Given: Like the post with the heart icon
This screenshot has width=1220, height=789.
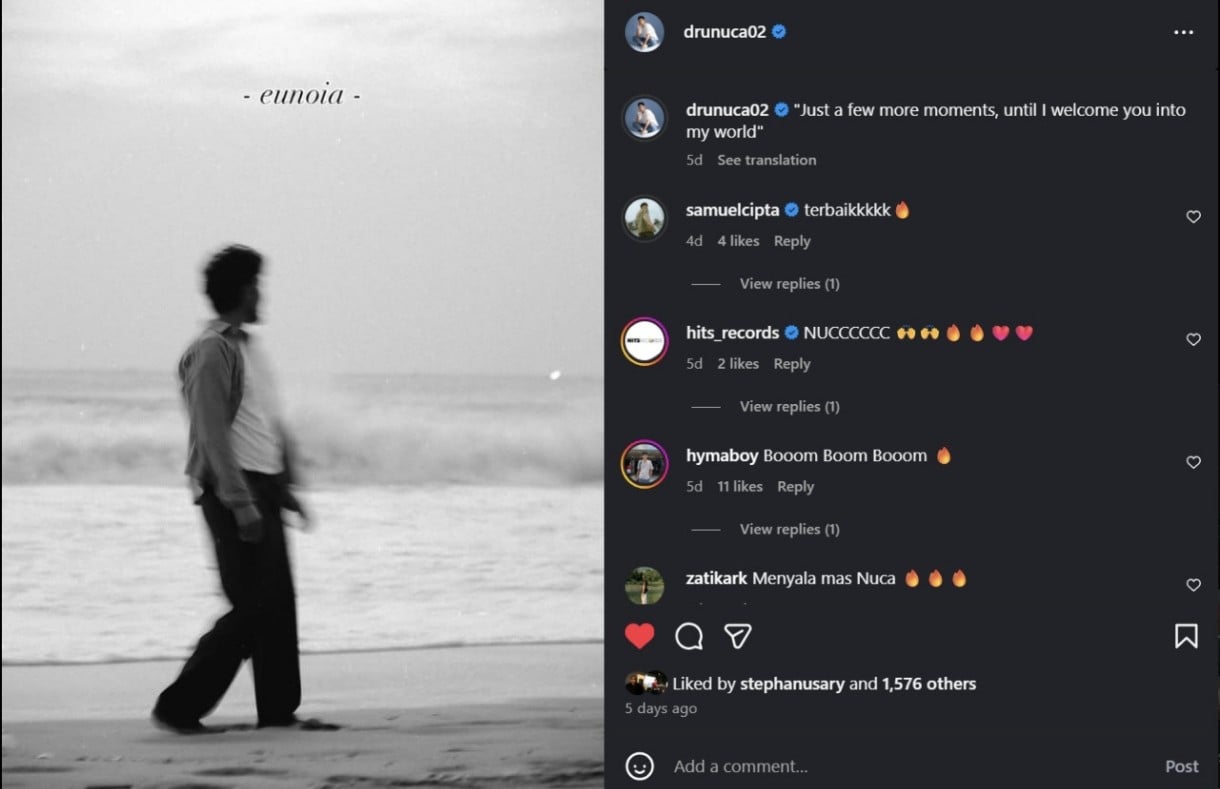Looking at the screenshot, I should [x=640, y=635].
